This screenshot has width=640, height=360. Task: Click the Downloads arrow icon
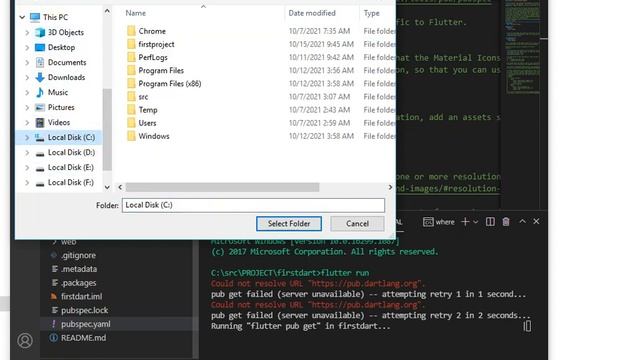pos(40,77)
